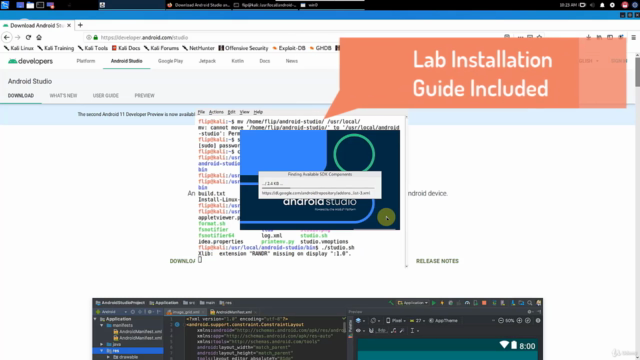The height and width of the screenshot is (360, 640).
Task: Switch to the USER GUIDE sub-tab
Action: (106, 96)
